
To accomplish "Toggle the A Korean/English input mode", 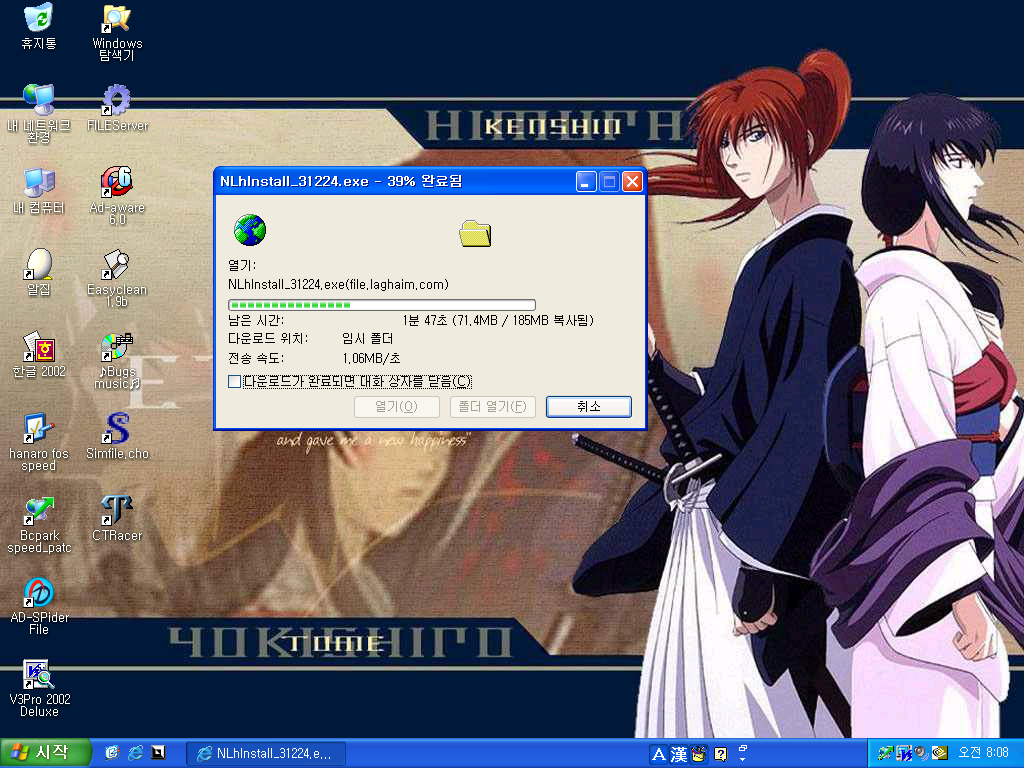I will pos(658,754).
